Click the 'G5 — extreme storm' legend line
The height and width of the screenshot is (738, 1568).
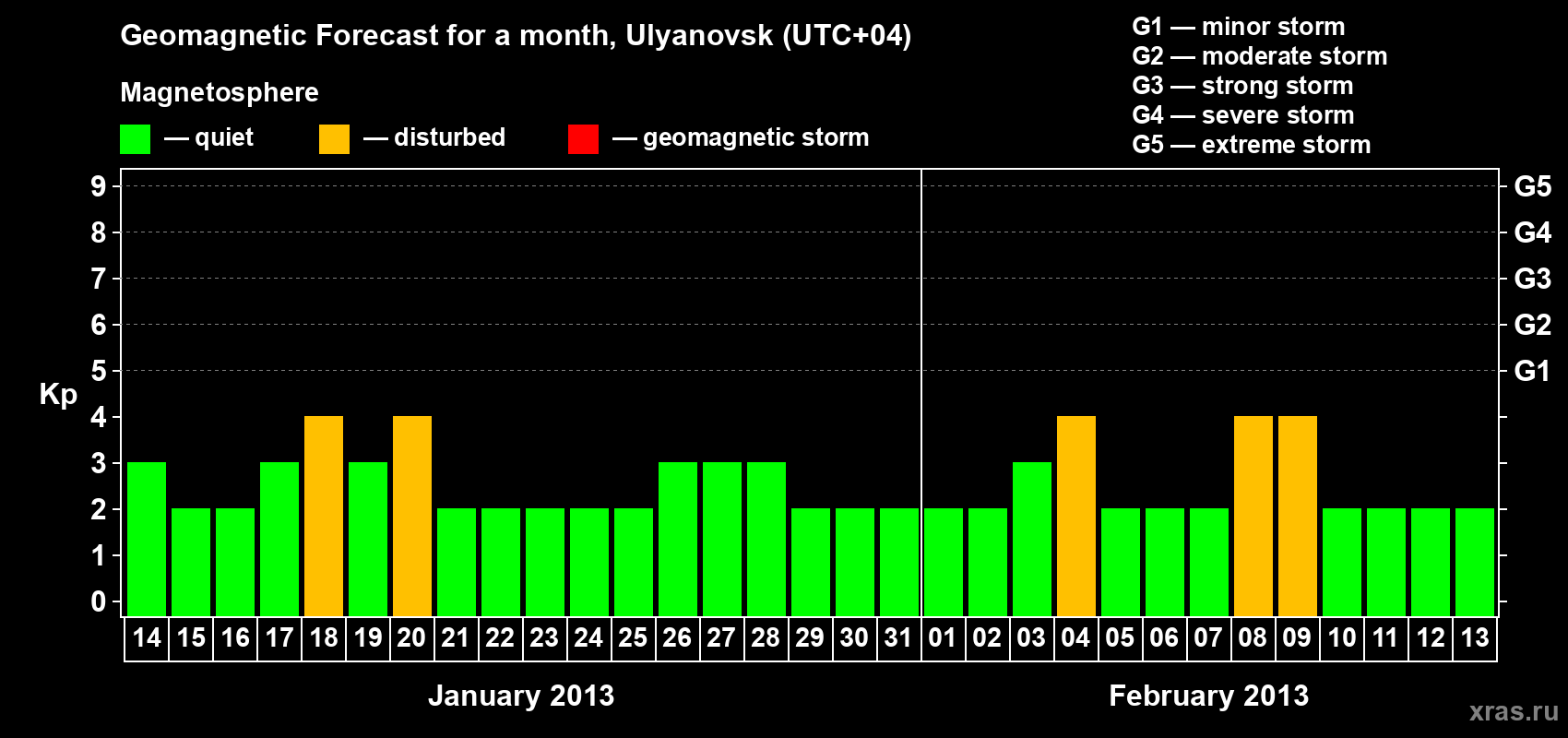click(1252, 145)
